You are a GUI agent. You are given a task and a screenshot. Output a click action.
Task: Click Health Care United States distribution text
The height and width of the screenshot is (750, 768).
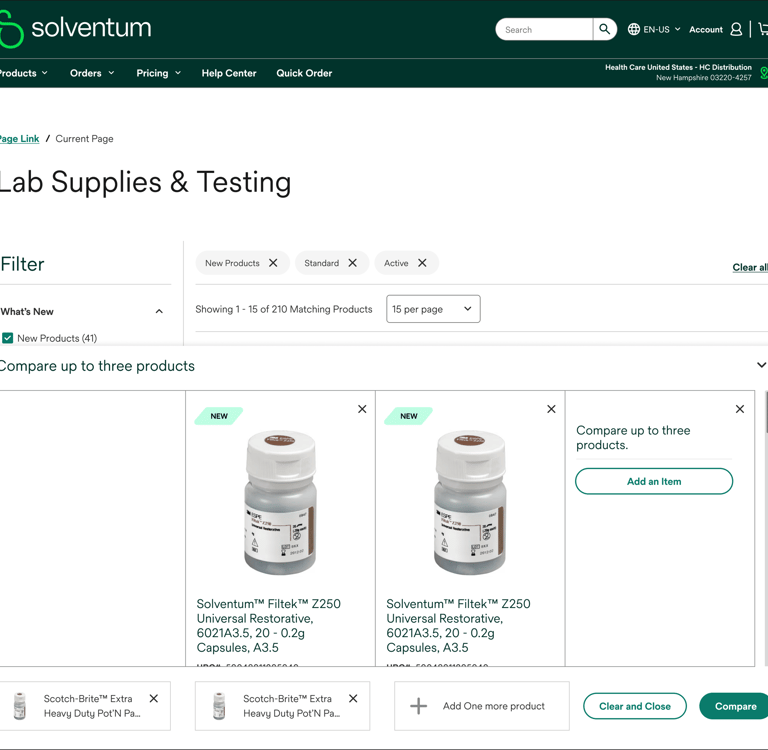tap(678, 68)
